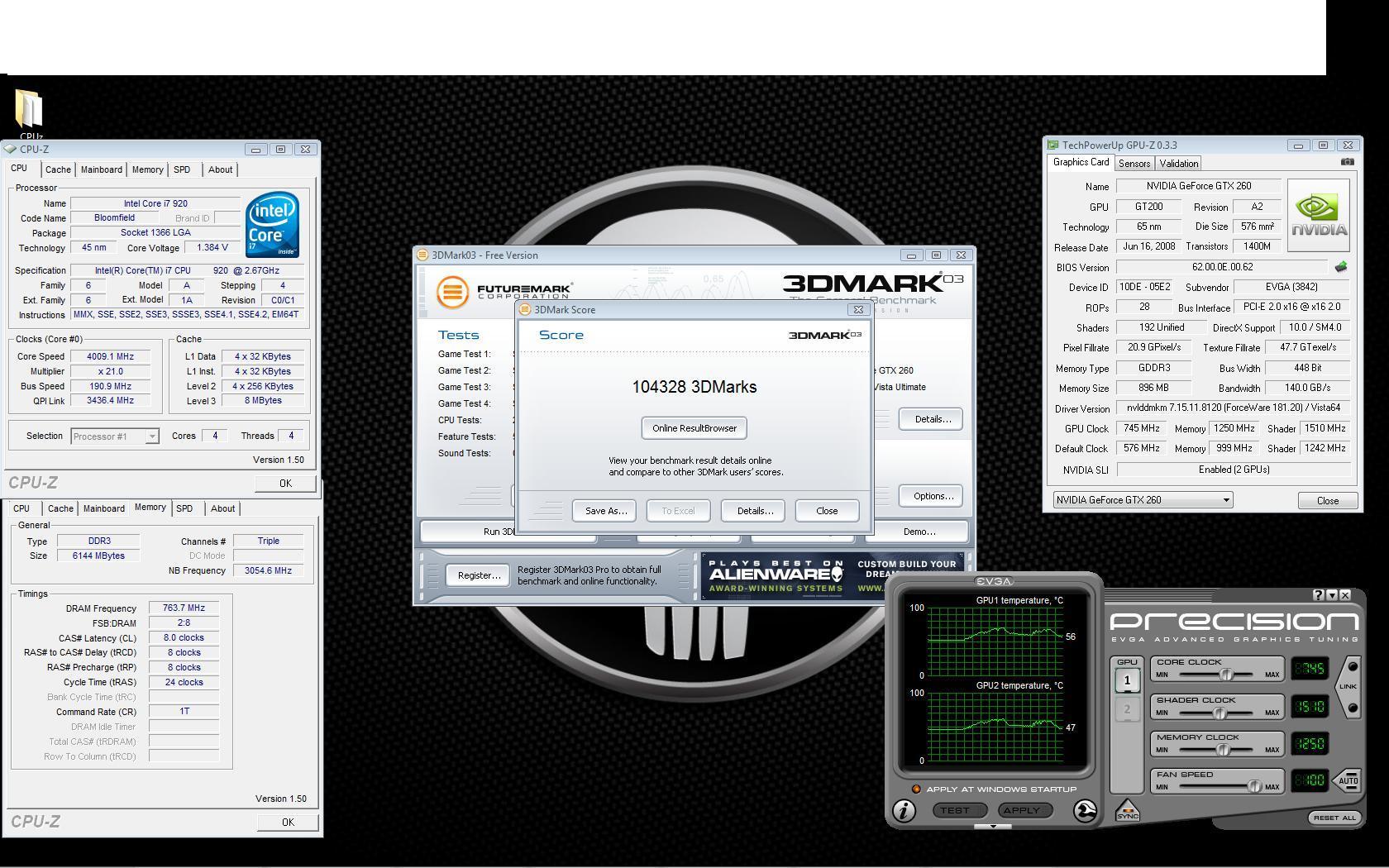This screenshot has height=868, width=1389.
Task: Switch to the Cache tab in the CPU-Z processor window
Action: coord(58,169)
